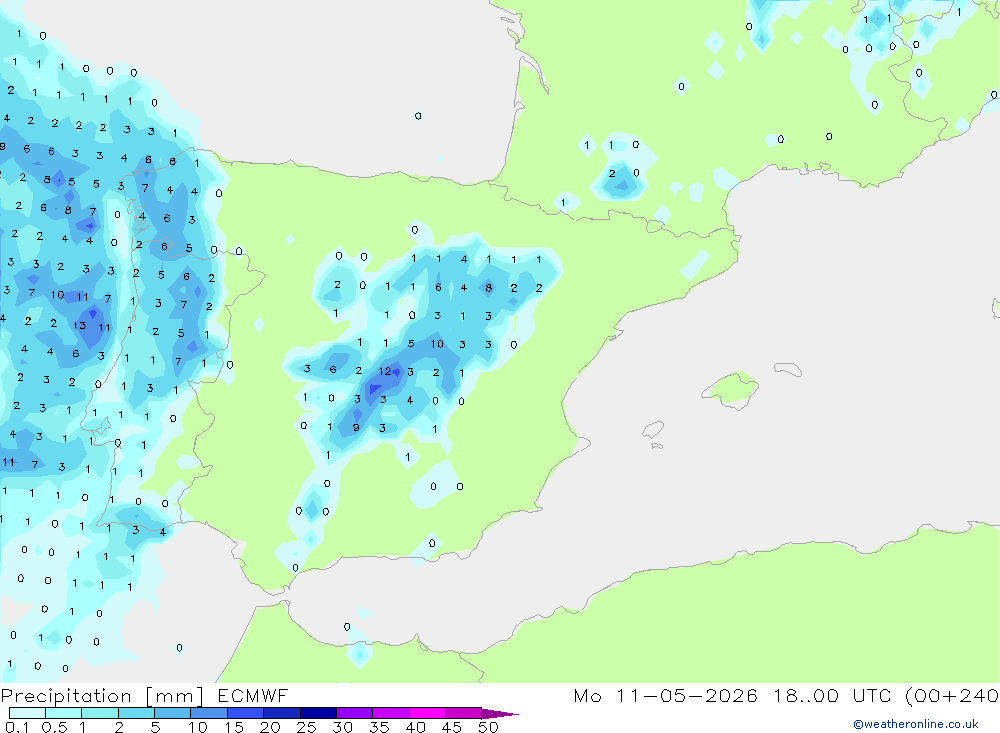Click the 40–45 mm magenta legend box
Viewport: 1000px width, 733px height.
(x=427, y=713)
